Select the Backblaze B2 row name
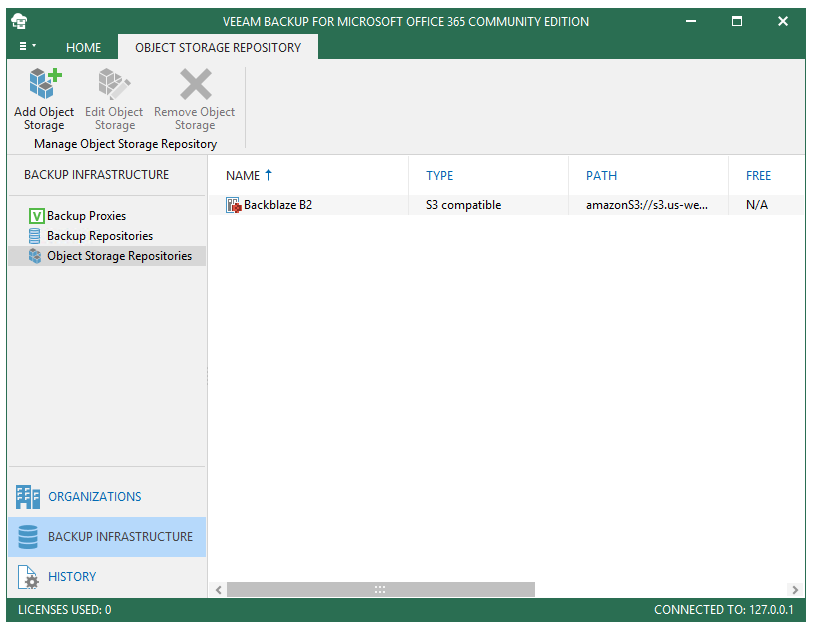This screenshot has width=813, height=629. pyautogui.click(x=278, y=205)
